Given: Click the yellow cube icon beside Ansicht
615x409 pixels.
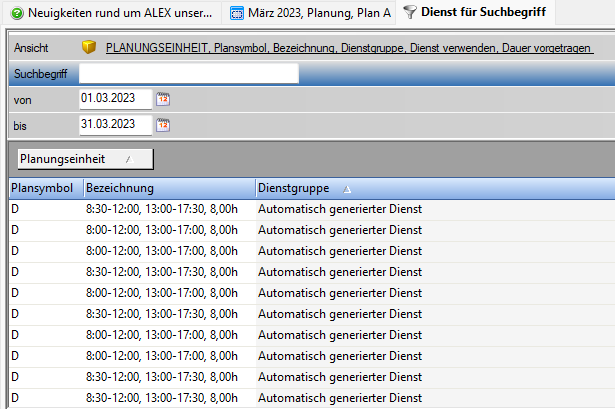Looking at the screenshot, I should tap(88, 49).
